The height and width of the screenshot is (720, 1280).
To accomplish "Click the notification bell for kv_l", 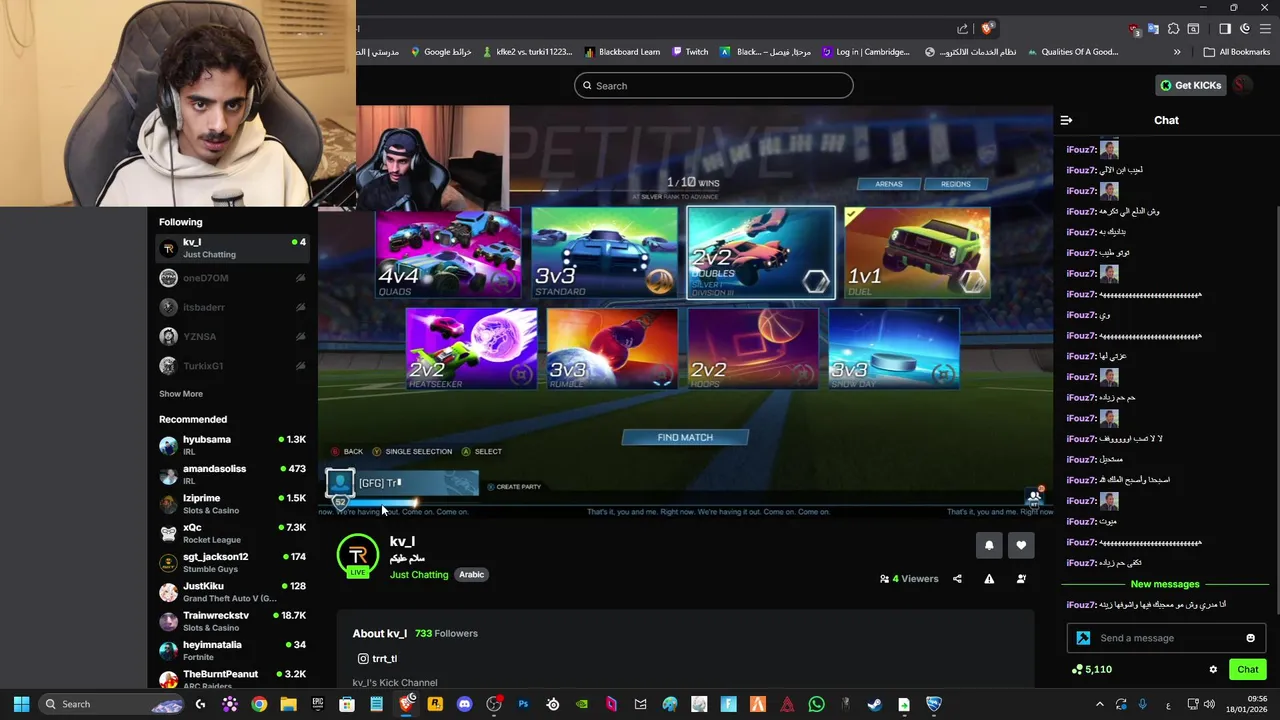I will [x=989, y=545].
